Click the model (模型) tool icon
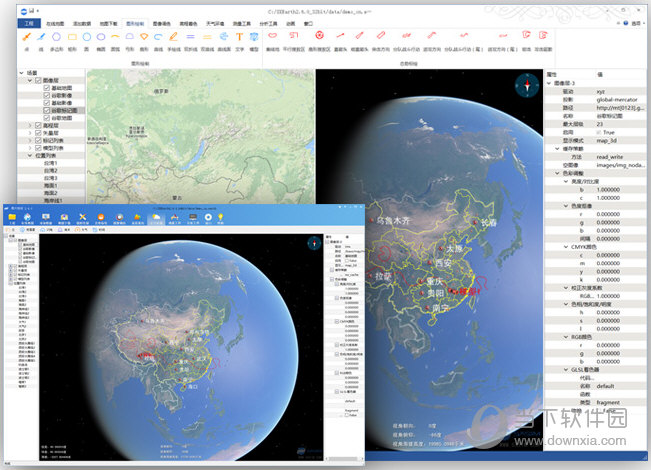The image size is (651, 470). point(253,37)
